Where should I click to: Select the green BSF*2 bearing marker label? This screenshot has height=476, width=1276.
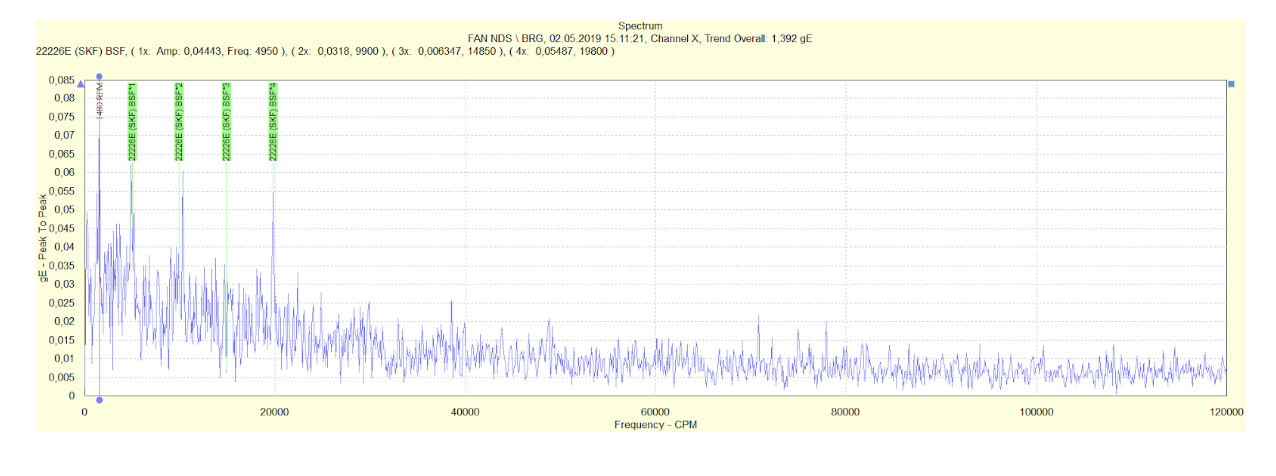click(x=179, y=121)
